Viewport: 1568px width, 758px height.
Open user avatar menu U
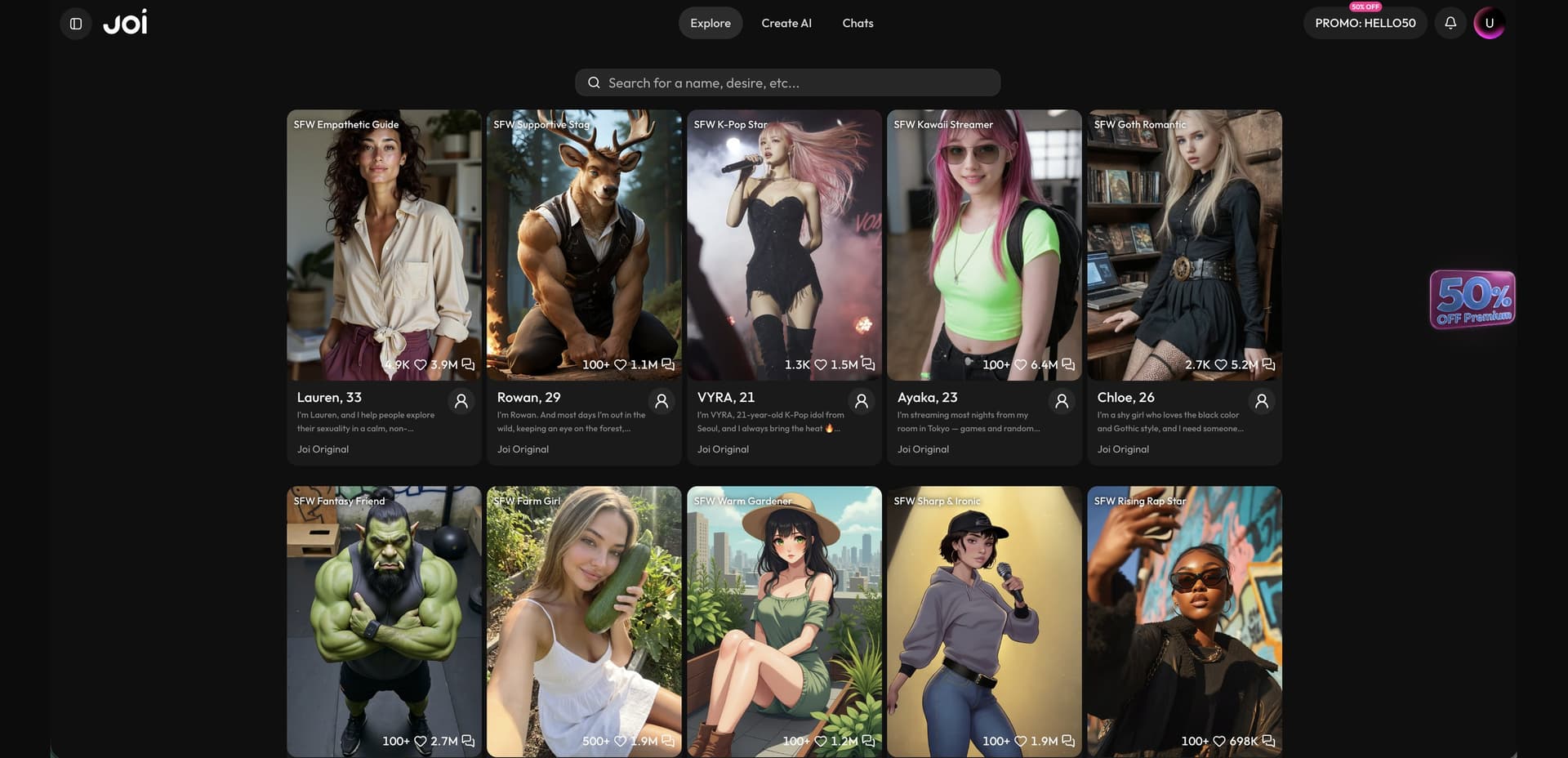[x=1489, y=23]
